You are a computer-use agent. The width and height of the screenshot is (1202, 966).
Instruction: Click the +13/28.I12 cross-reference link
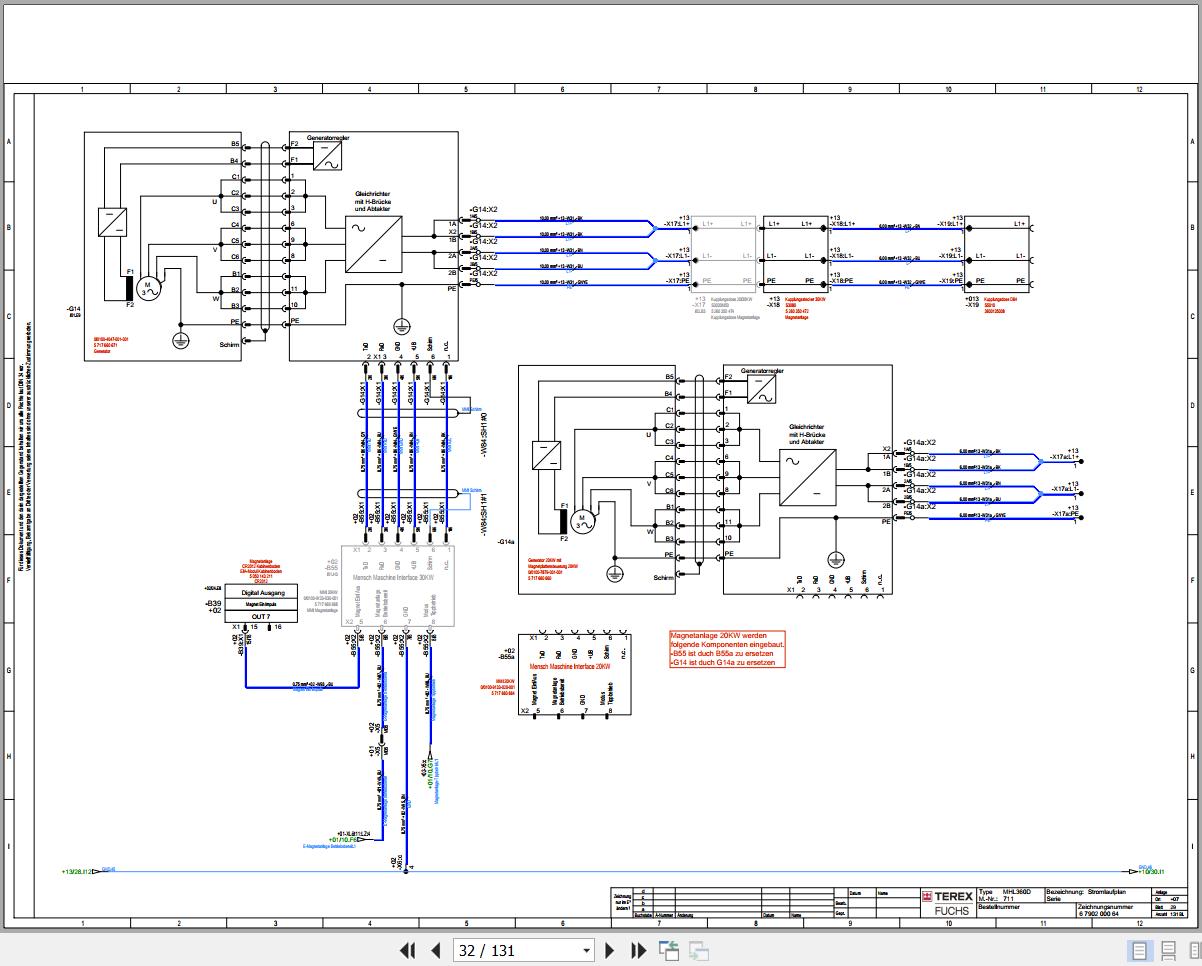click(76, 872)
